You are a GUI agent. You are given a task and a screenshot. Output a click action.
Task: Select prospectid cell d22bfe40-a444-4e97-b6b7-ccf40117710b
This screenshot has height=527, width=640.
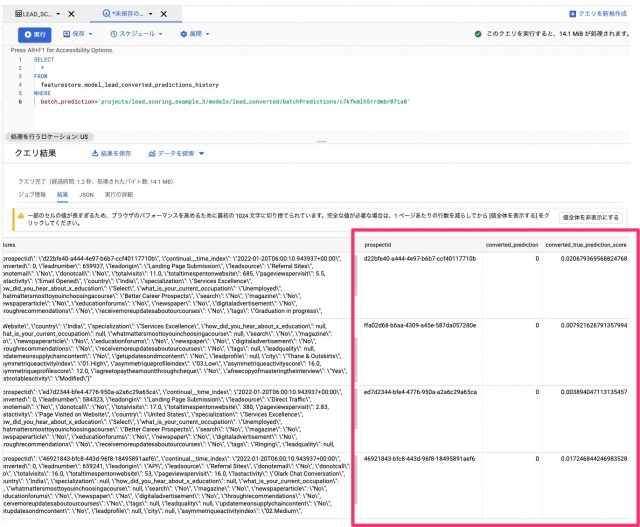pos(420,259)
